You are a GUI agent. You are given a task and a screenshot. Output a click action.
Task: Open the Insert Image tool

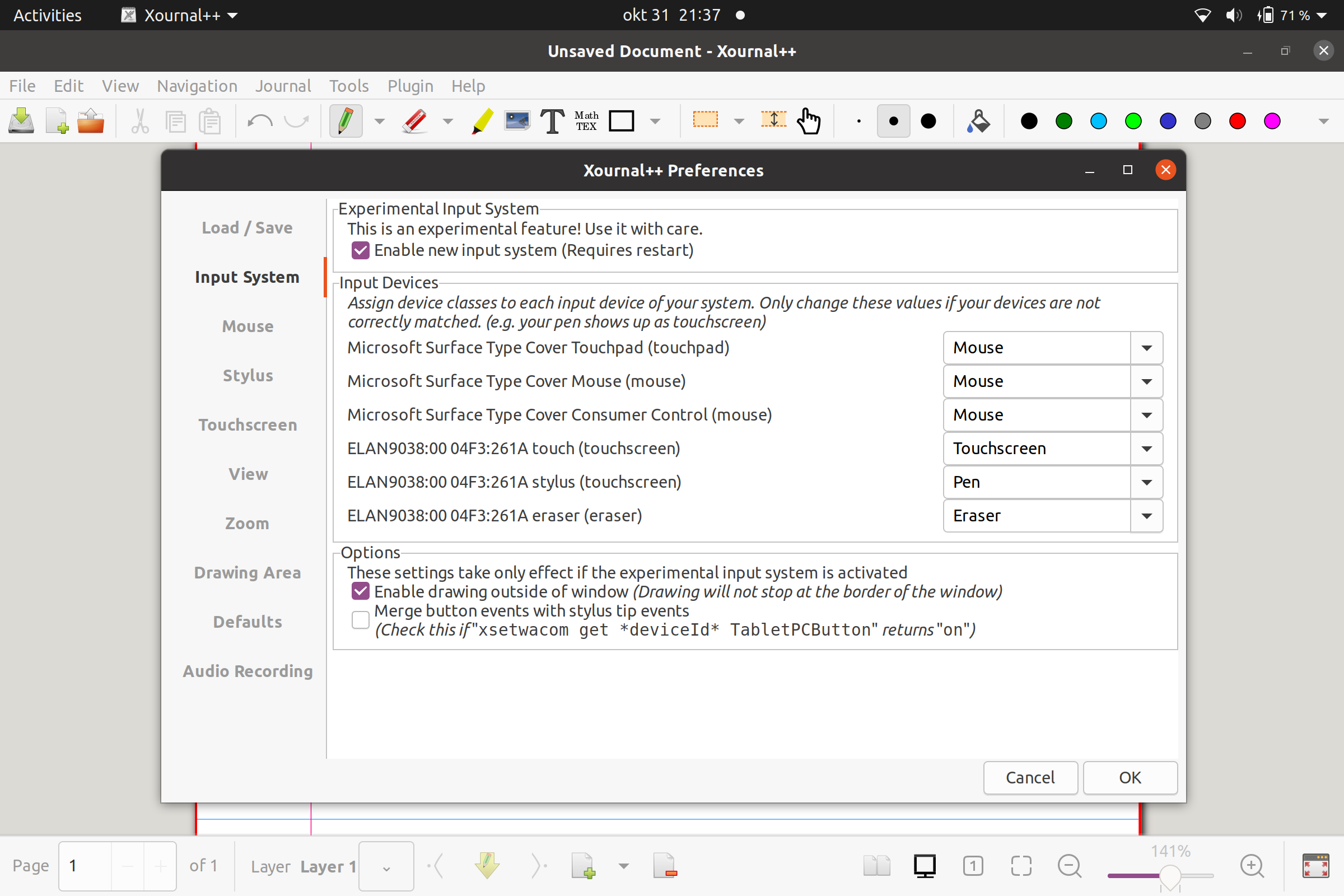tap(516, 120)
